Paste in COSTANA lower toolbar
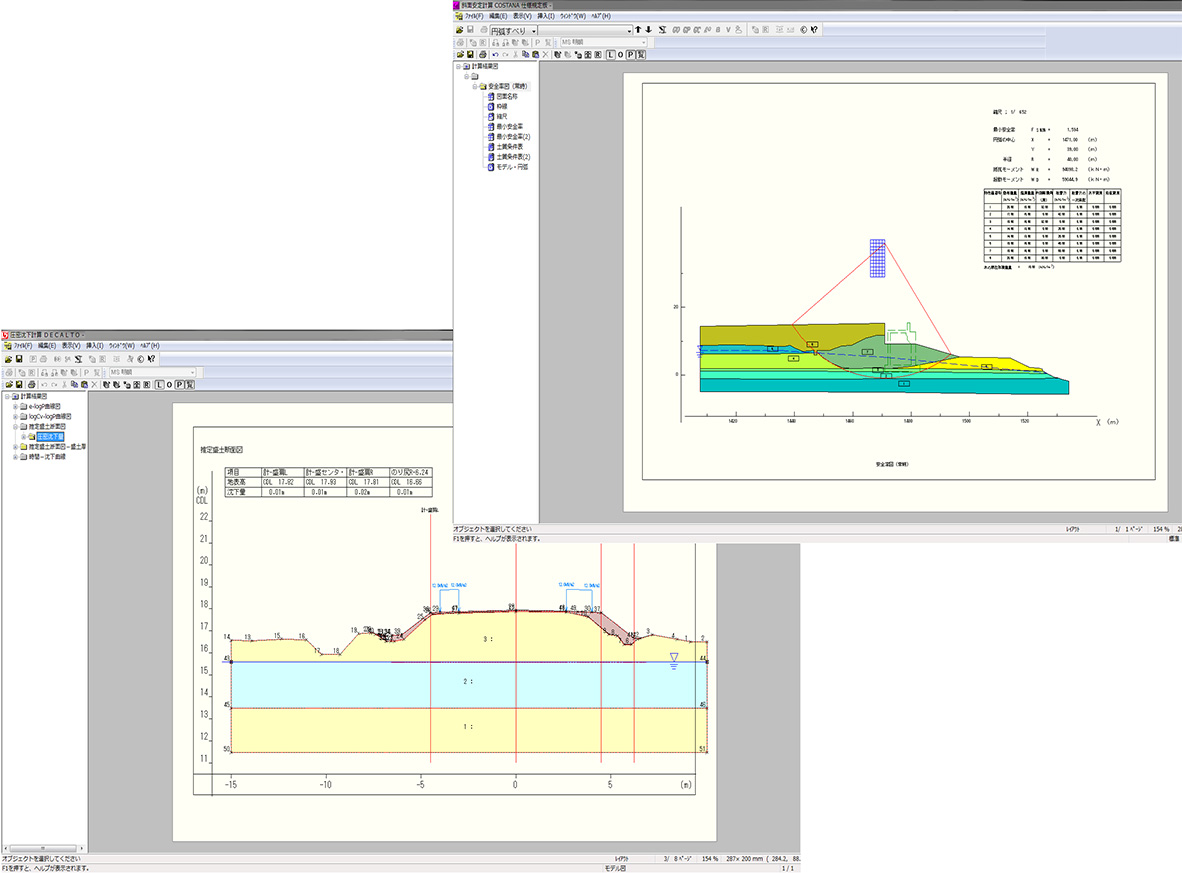1182x873 pixels. 535,55
